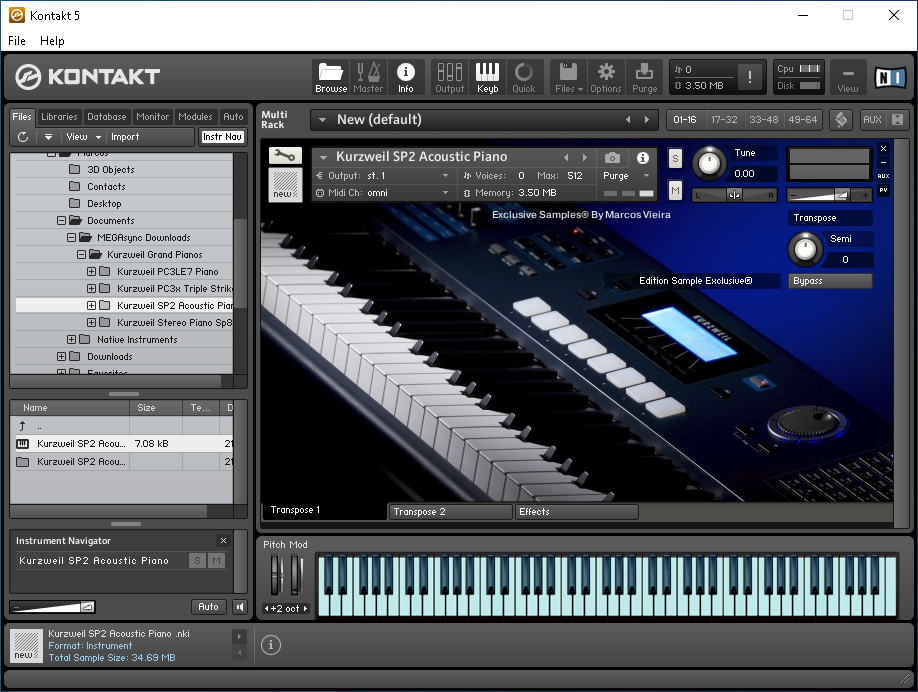Image resolution: width=918 pixels, height=692 pixels.
Task: Click the refresh icon in Files tab
Action: (x=23, y=136)
